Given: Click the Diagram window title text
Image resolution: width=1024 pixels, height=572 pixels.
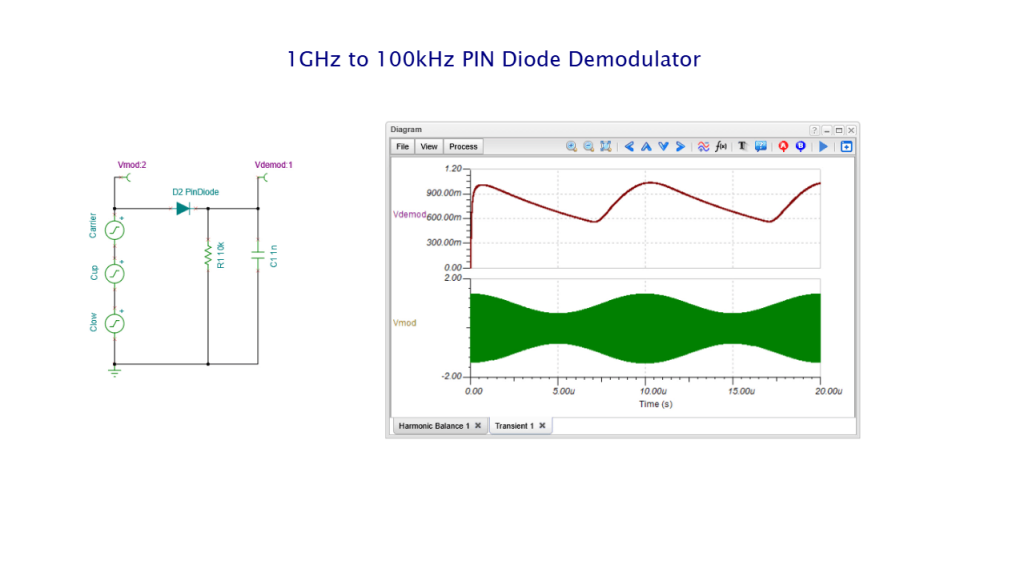Looking at the screenshot, I should coord(406,129).
